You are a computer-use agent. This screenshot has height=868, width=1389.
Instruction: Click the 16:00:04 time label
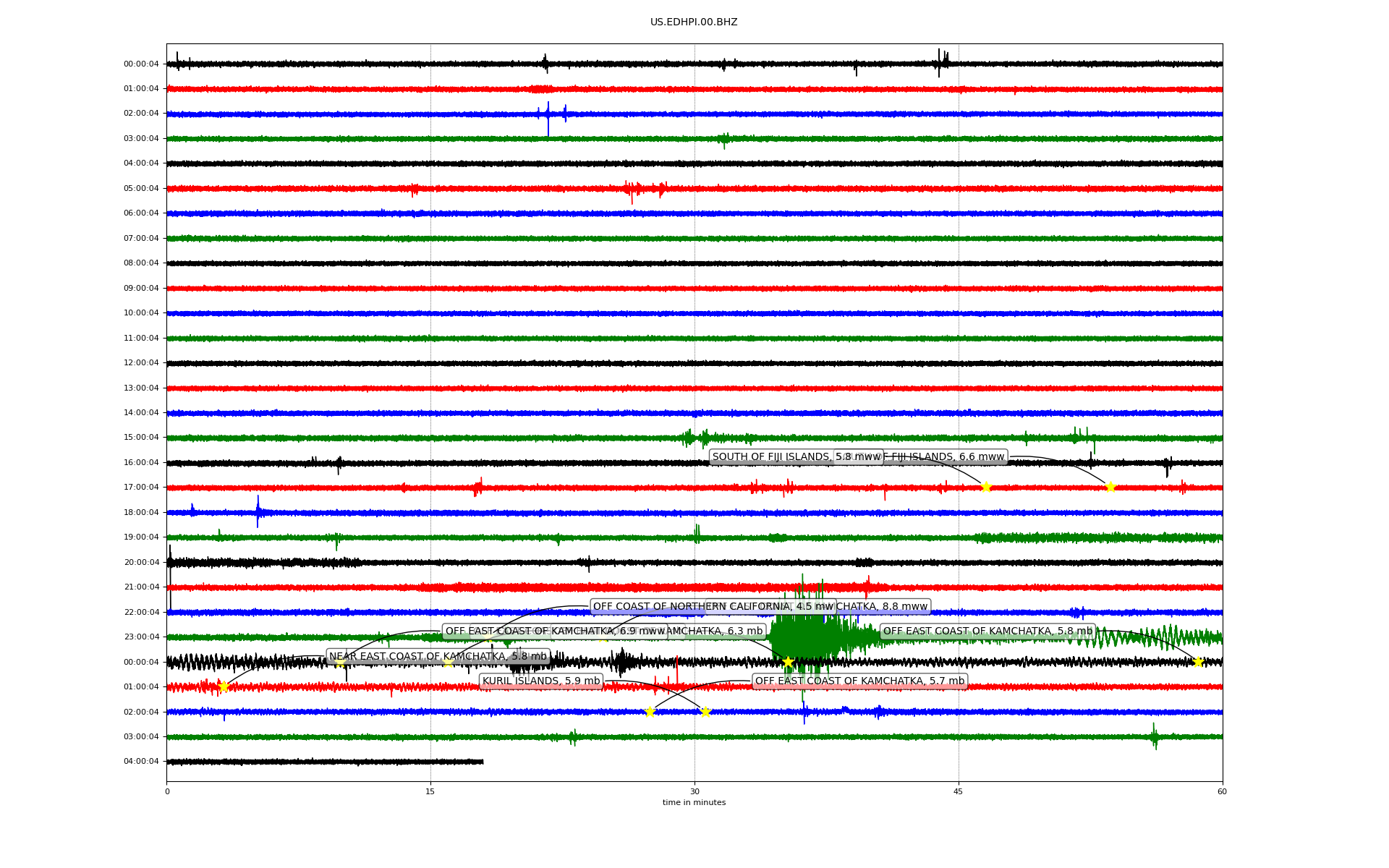pyautogui.click(x=141, y=463)
